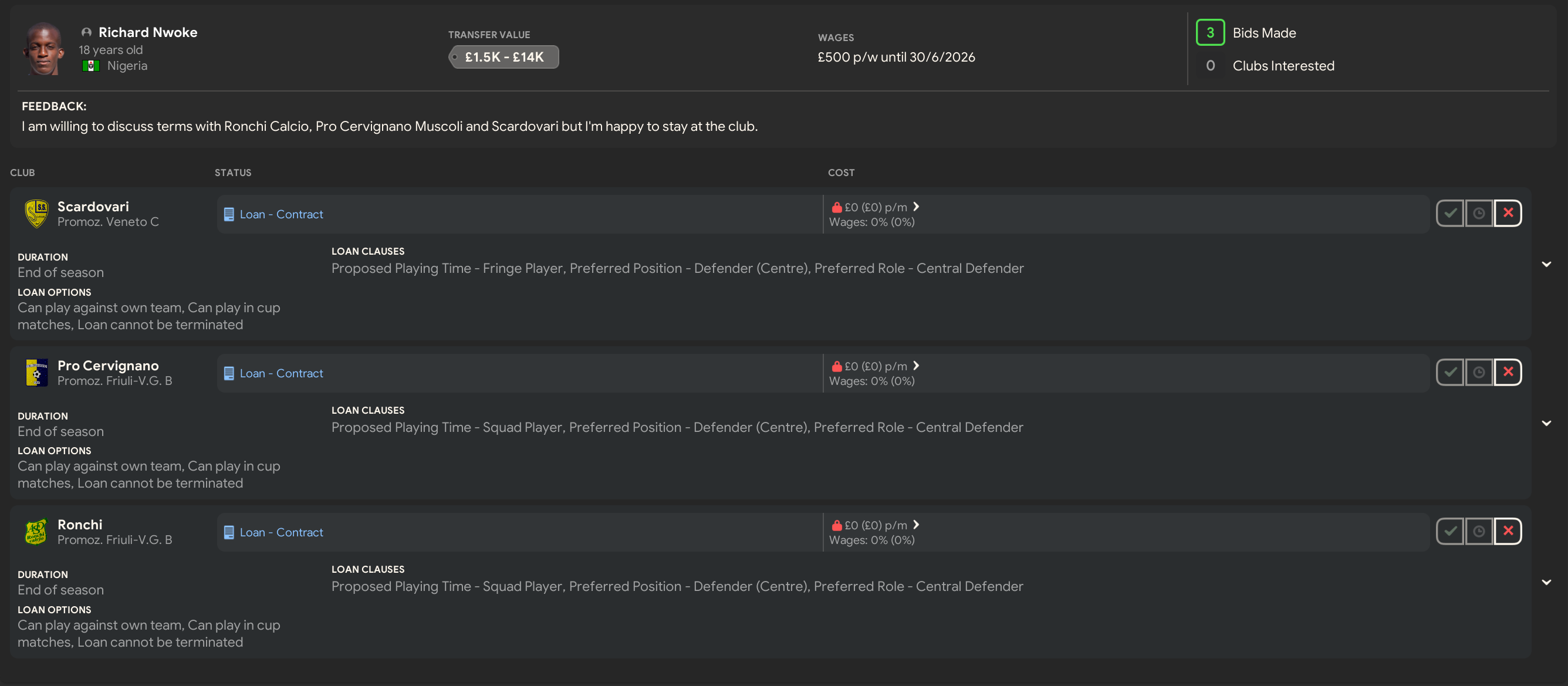Delay the Pro Cervignano offer with the clock icon
The width and height of the screenshot is (1568, 686).
click(x=1479, y=372)
